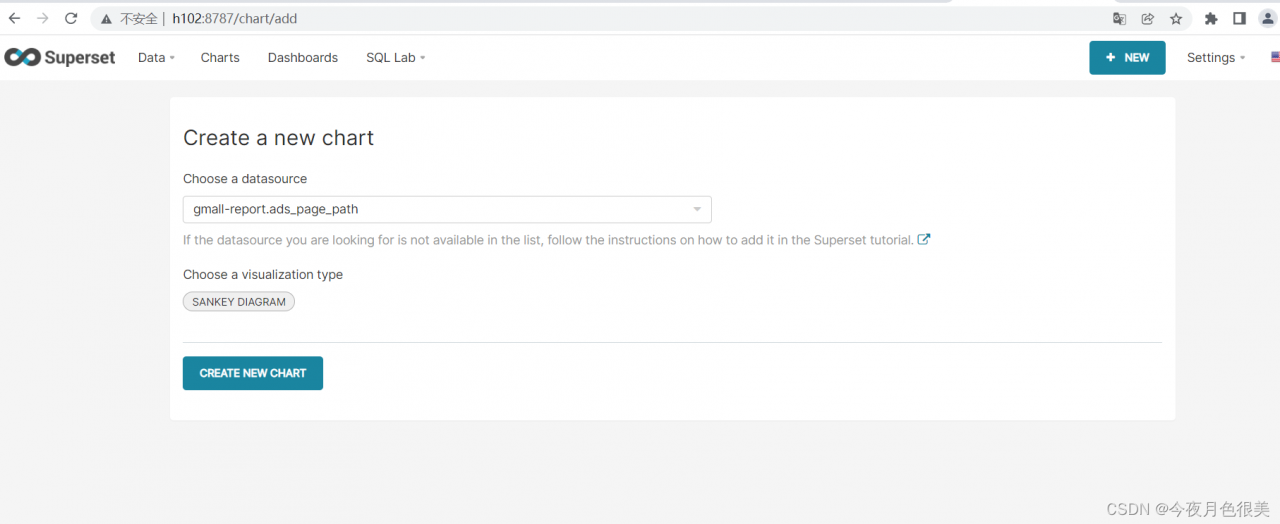Click the 'Choose a visualization type' label
The height and width of the screenshot is (524, 1280).
[263, 274]
